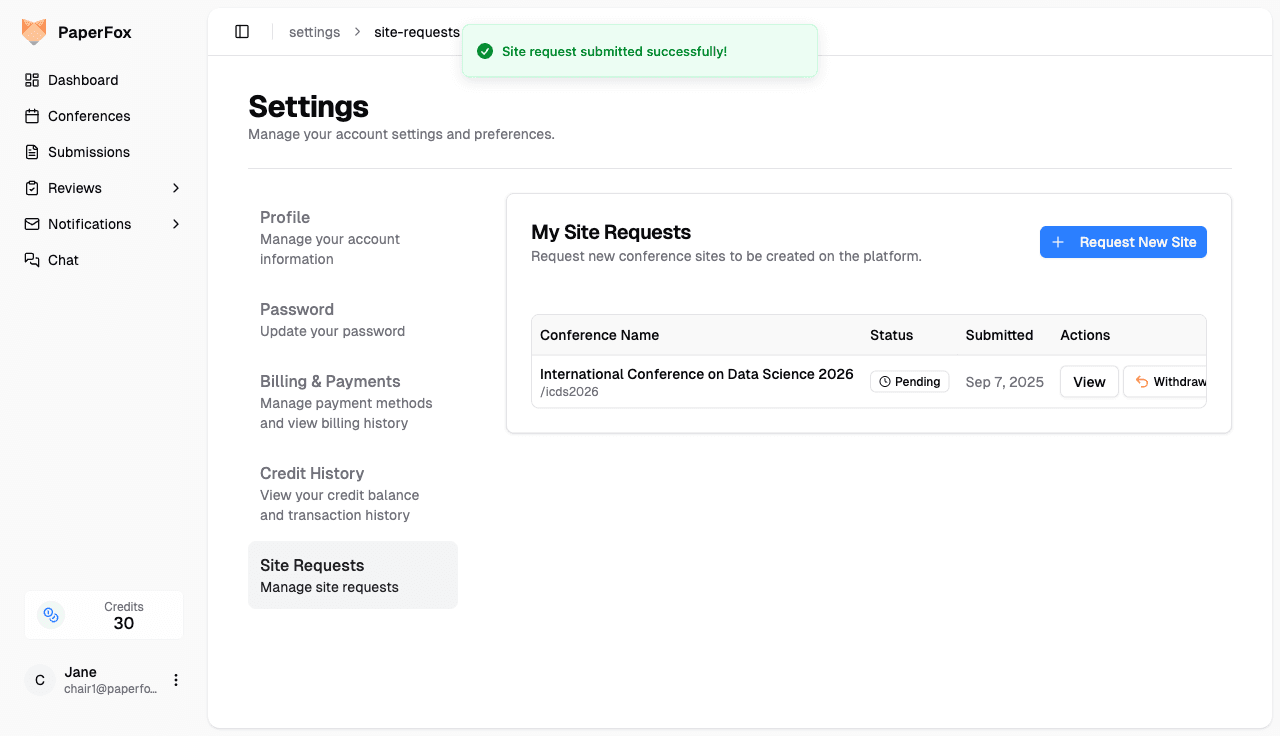
Task: Click Jane's avatar circle
Action: click(40, 680)
